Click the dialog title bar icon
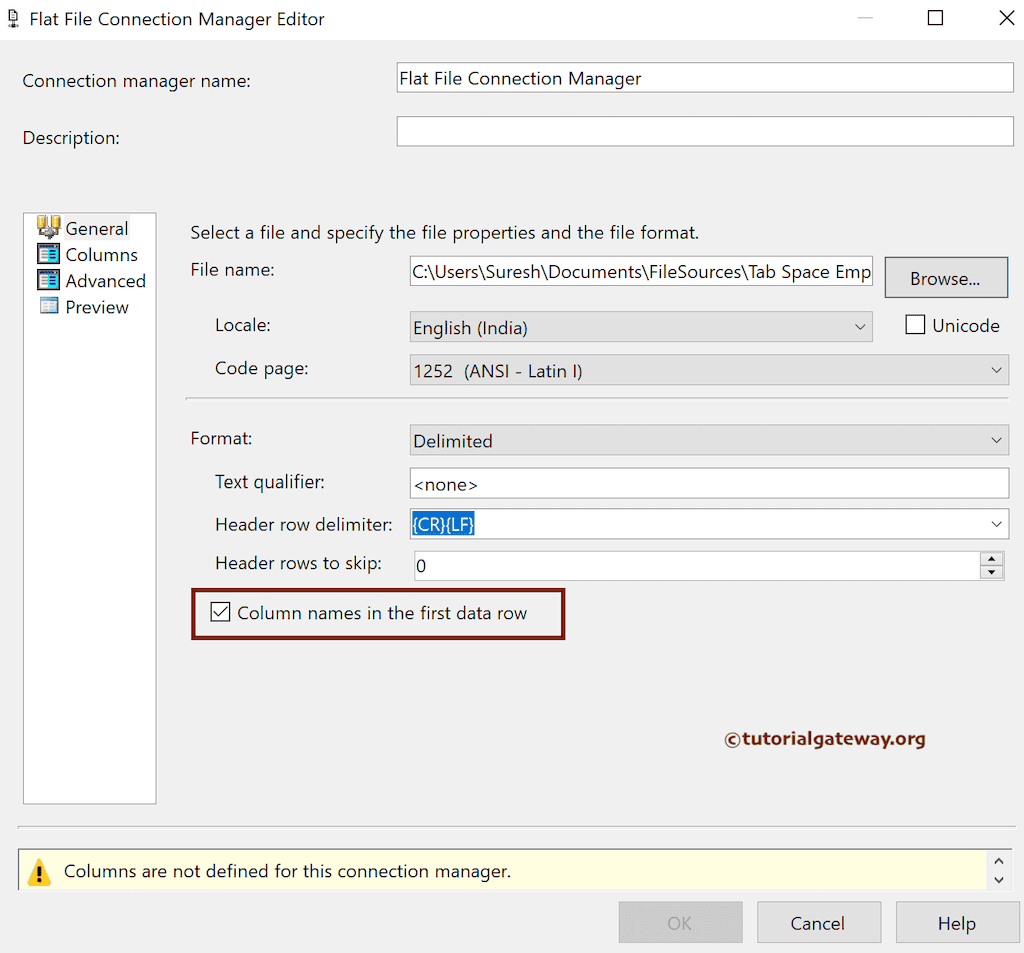Viewport: 1024px width, 953px height. (x=13, y=18)
